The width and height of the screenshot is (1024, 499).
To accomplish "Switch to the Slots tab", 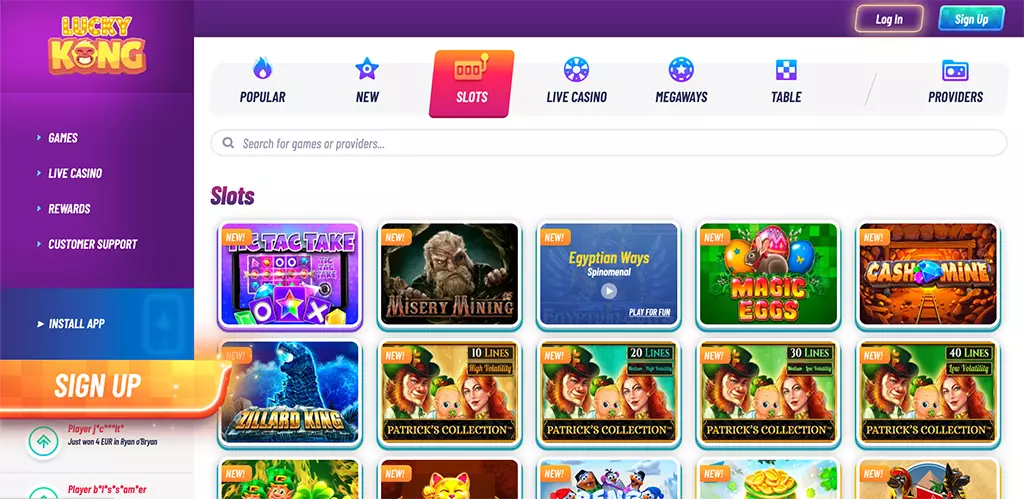I will click(472, 84).
